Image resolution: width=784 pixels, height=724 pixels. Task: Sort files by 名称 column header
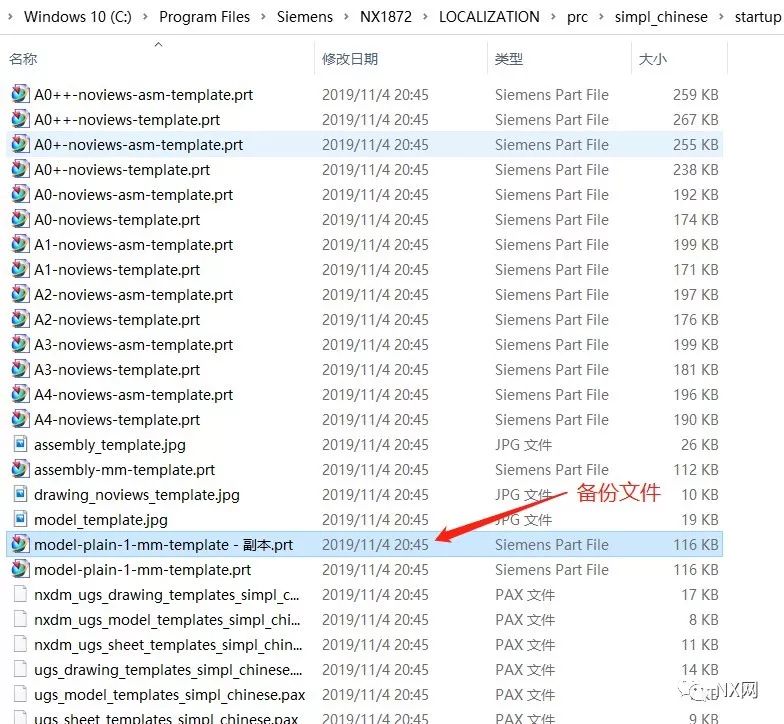pyautogui.click(x=23, y=59)
